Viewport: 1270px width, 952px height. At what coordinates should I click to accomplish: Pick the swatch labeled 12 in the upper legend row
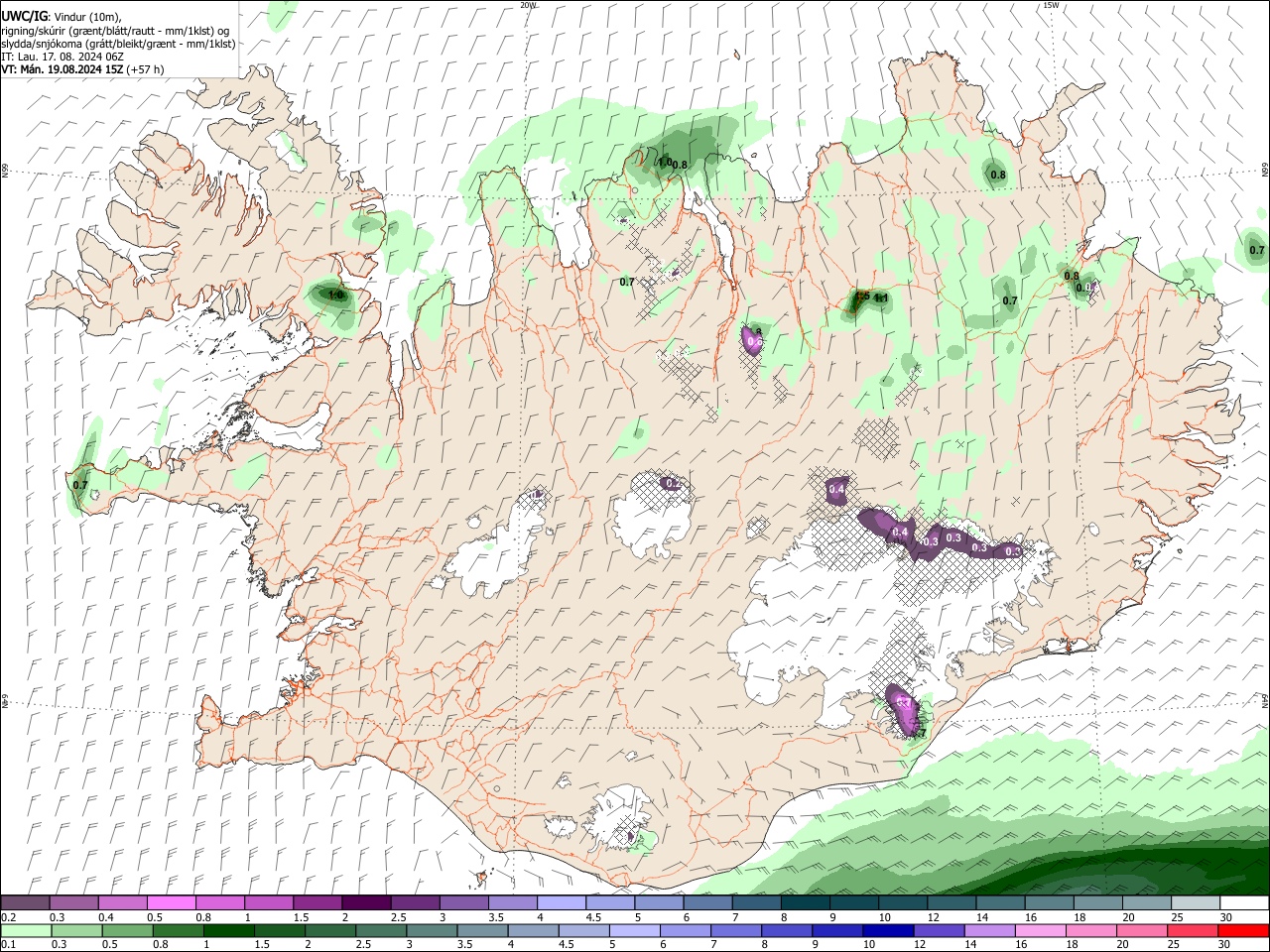click(952, 903)
